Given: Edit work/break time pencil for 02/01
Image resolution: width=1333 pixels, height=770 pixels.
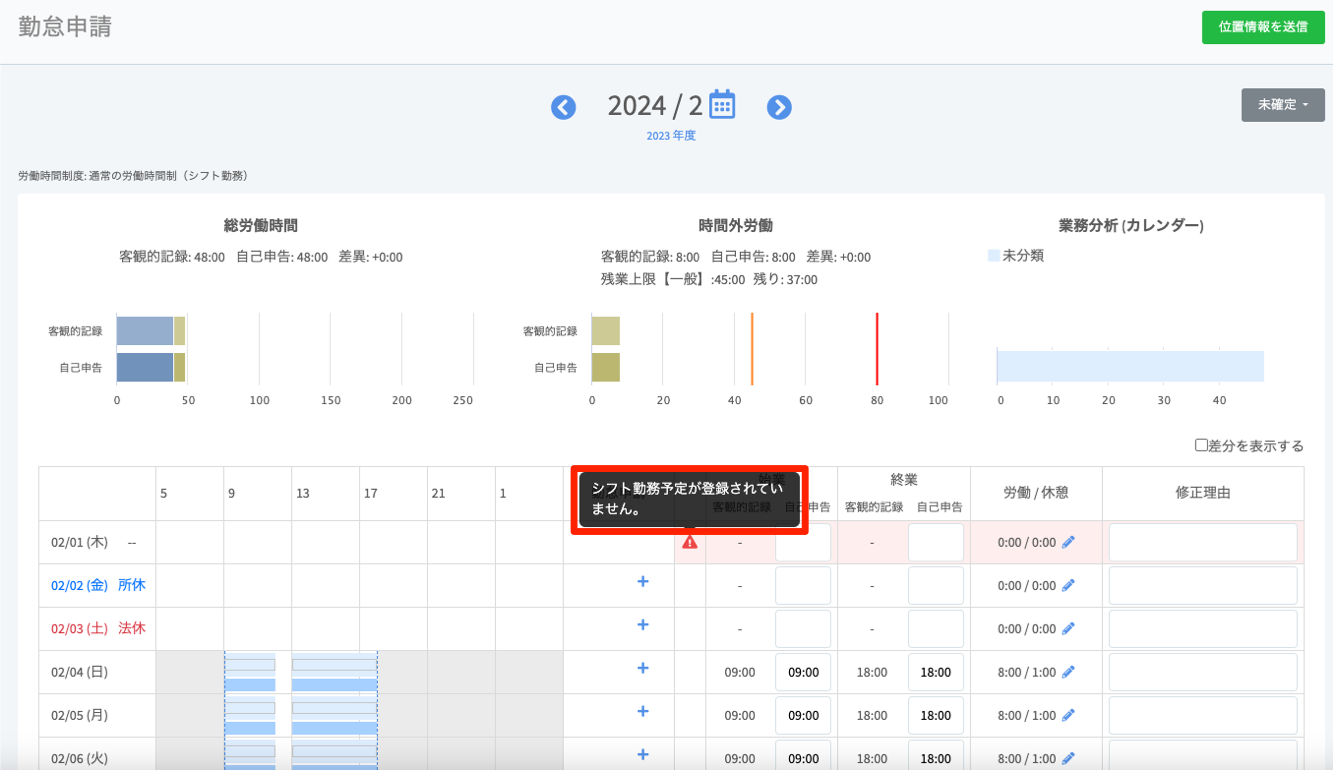Looking at the screenshot, I should click(1068, 542).
